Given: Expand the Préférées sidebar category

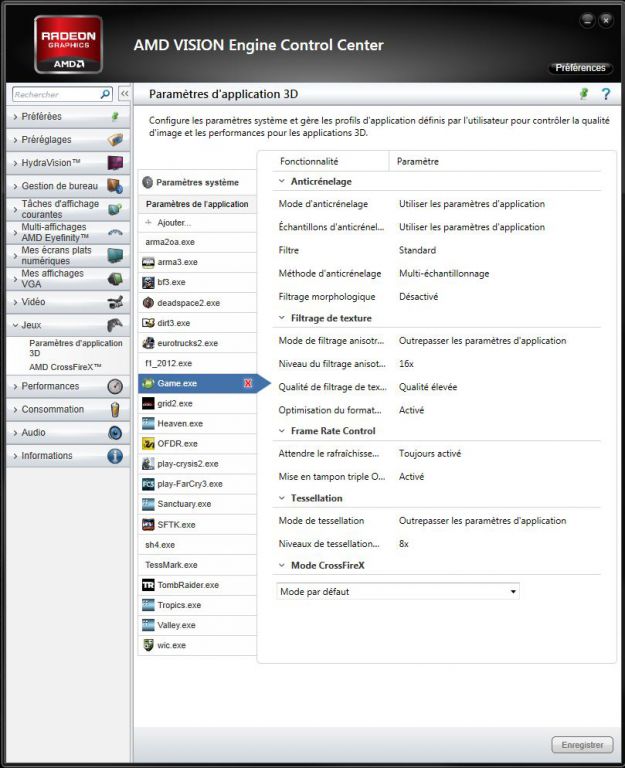Looking at the screenshot, I should coord(68,117).
